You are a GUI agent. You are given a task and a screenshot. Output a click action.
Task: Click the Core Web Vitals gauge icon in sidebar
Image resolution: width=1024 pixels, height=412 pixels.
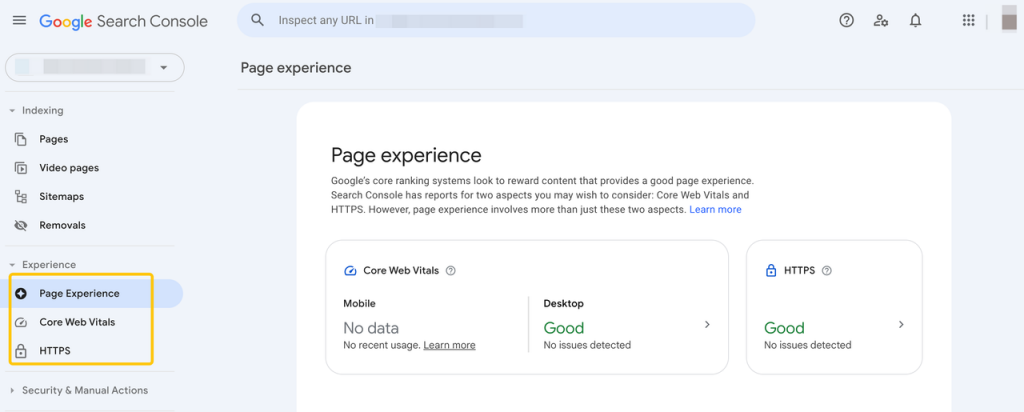21,323
